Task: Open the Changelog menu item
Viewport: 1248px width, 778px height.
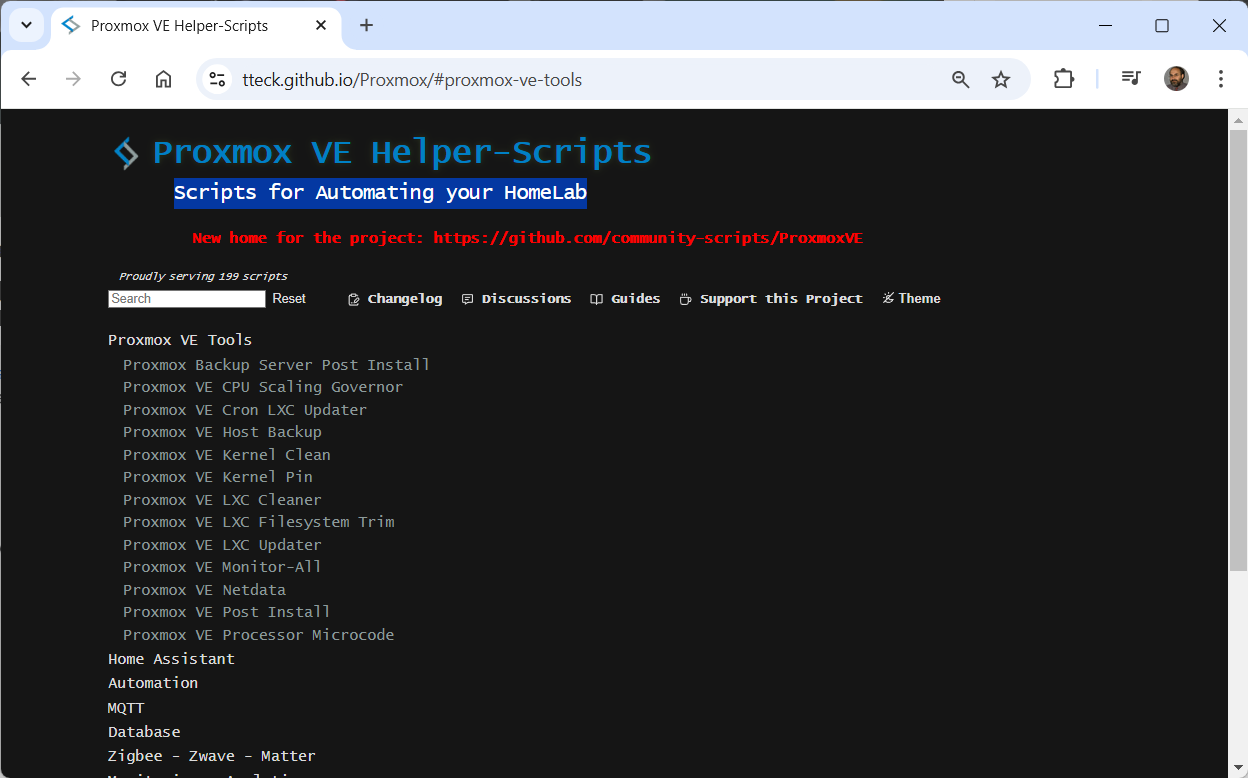Action: pyautogui.click(x=395, y=299)
